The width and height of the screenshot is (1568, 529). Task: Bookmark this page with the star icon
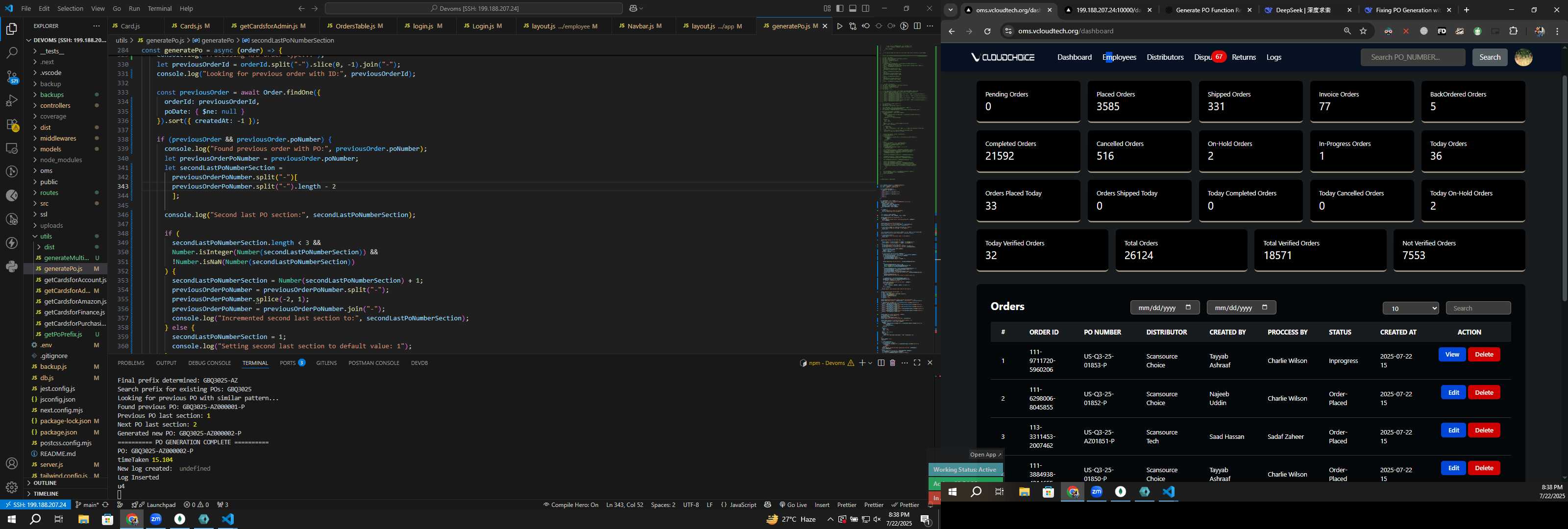1363,31
